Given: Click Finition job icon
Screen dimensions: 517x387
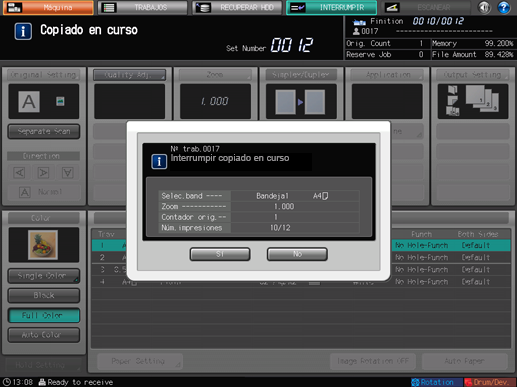Looking at the screenshot, I should click(x=359, y=22).
